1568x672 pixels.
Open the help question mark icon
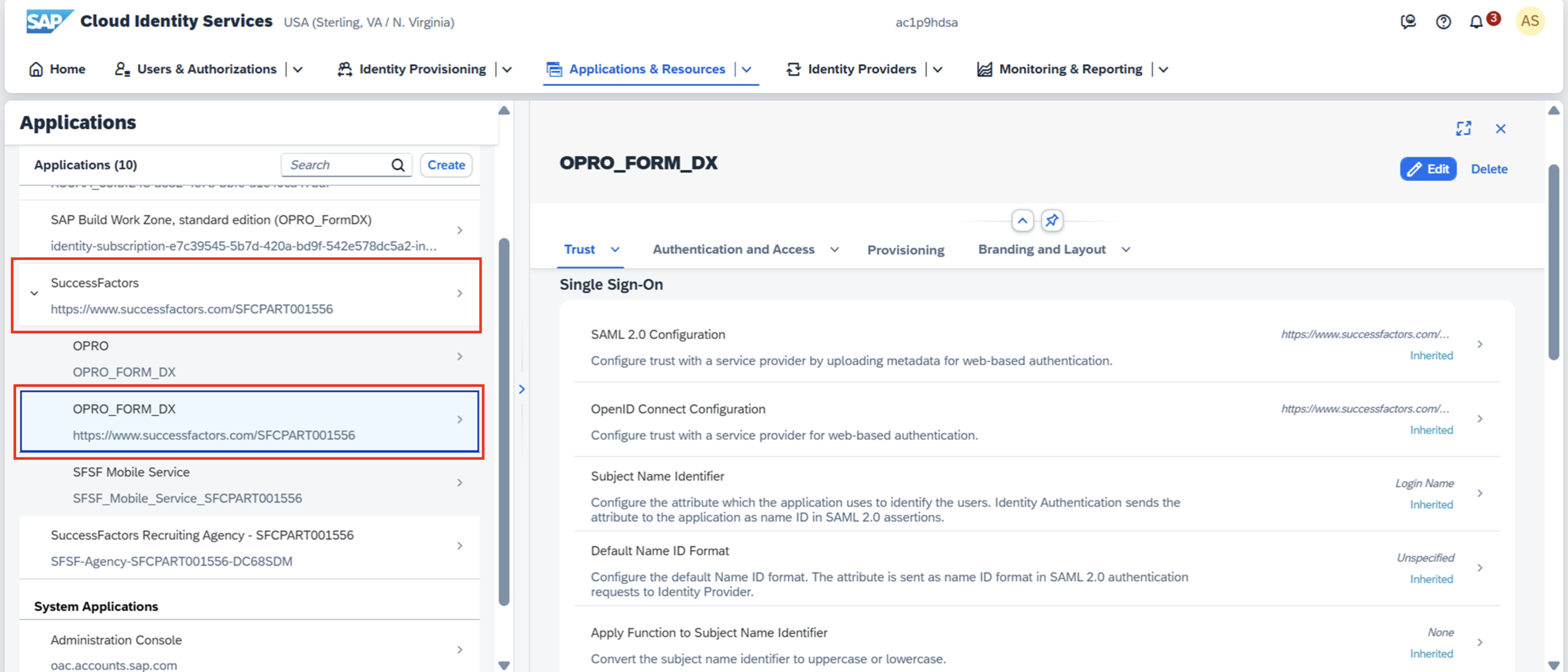1443,22
